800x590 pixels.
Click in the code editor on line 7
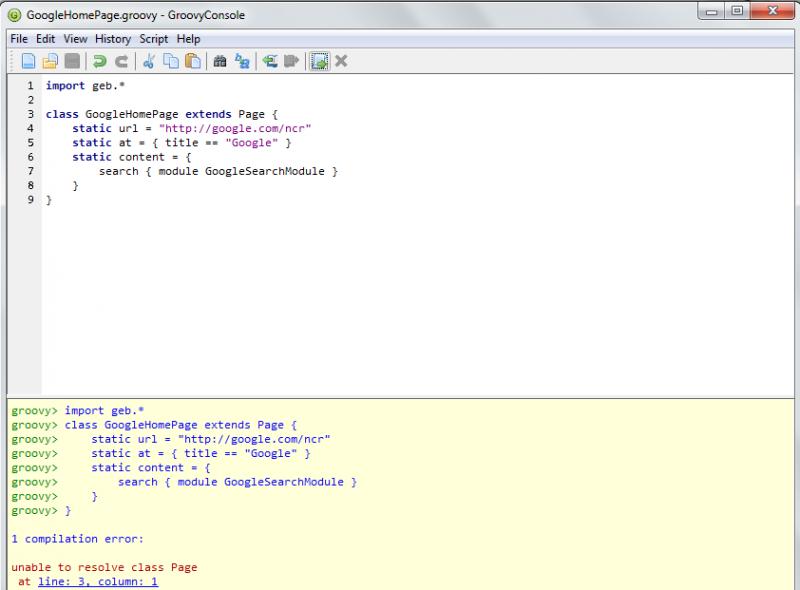click(x=218, y=172)
